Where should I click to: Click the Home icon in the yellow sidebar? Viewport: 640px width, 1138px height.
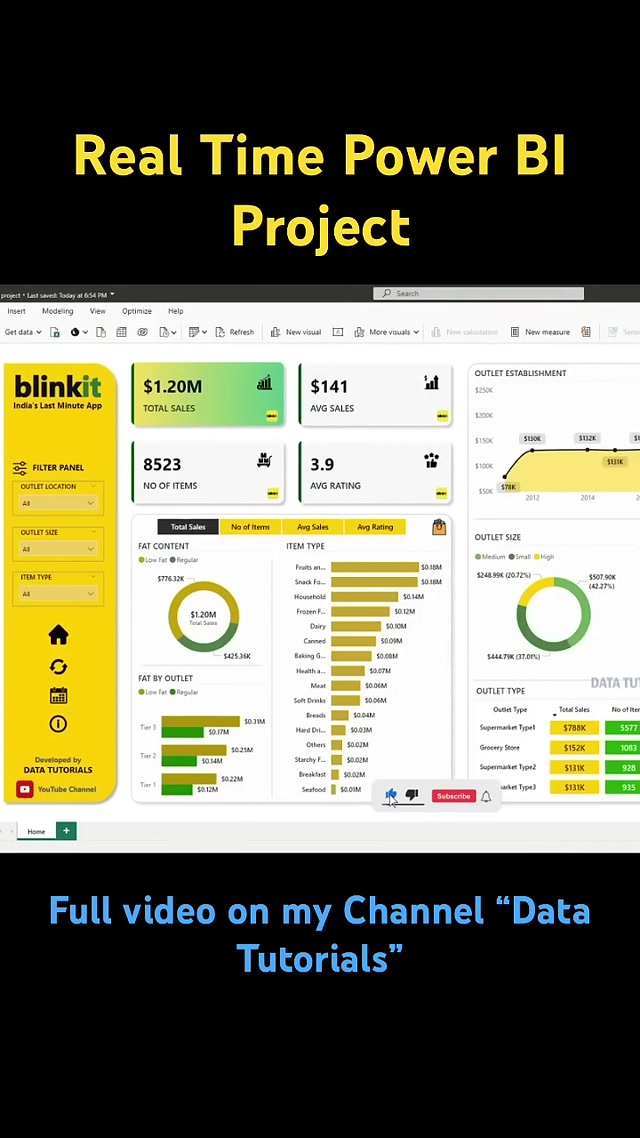(58, 635)
